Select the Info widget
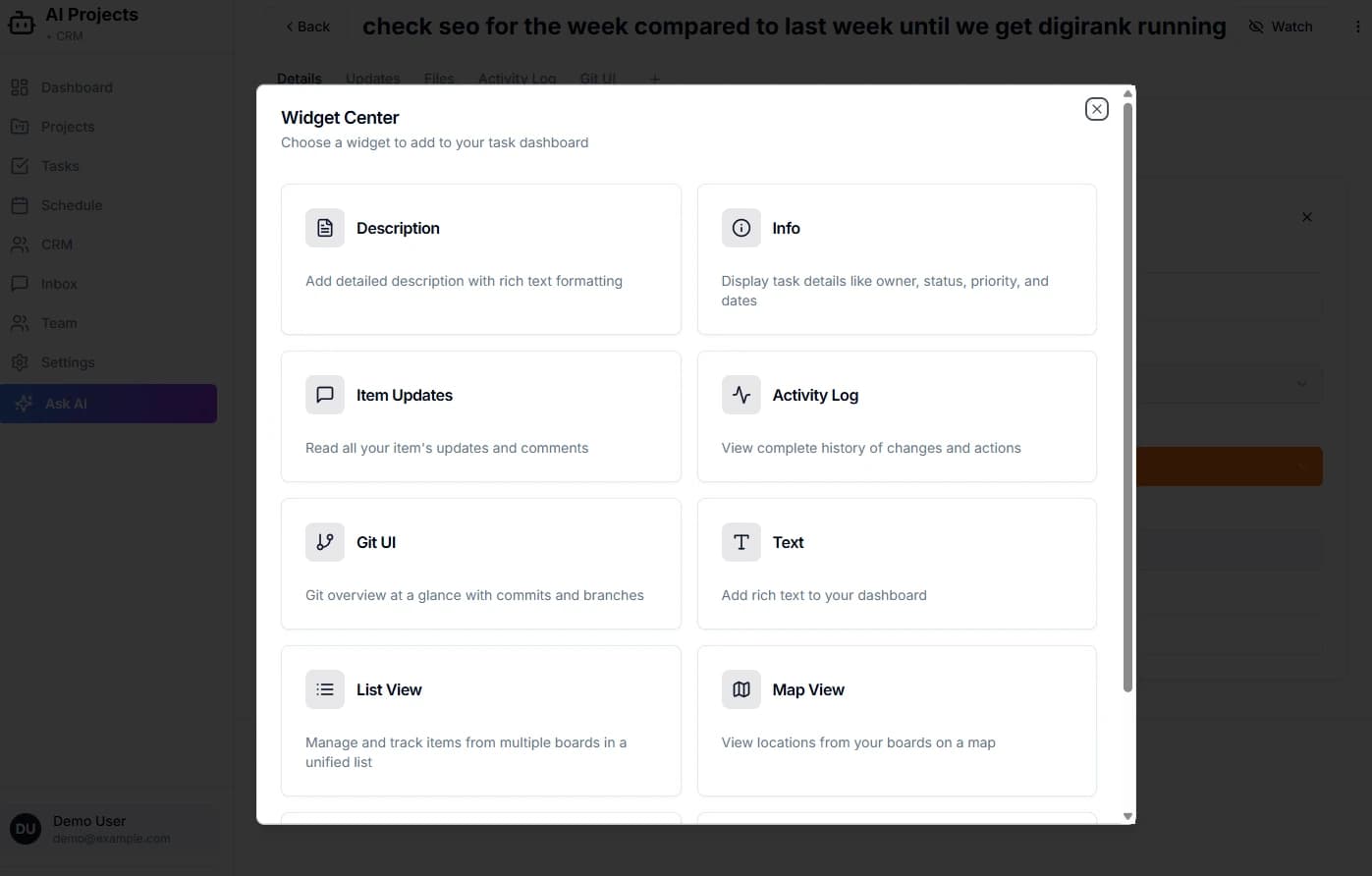This screenshot has height=876, width=1372. click(x=895, y=257)
